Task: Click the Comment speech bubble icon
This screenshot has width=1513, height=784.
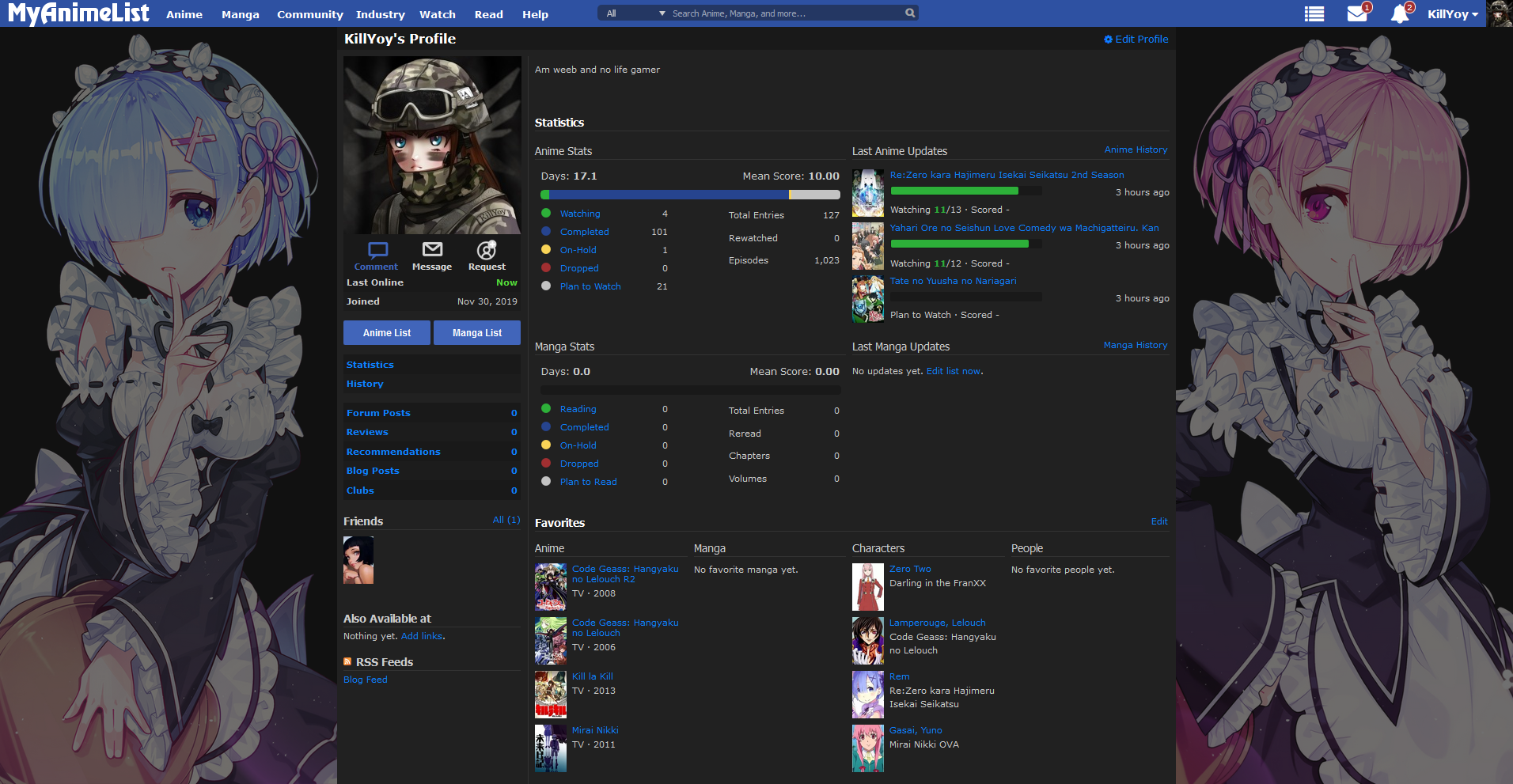Action: click(x=378, y=250)
